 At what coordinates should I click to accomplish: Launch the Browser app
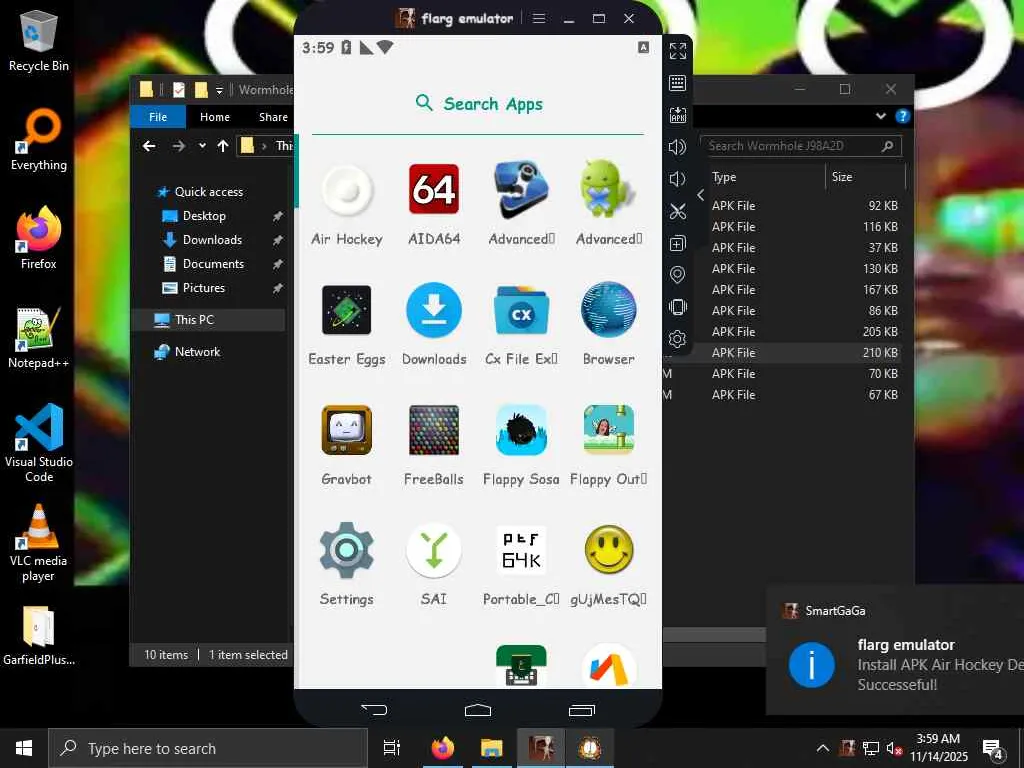(608, 325)
